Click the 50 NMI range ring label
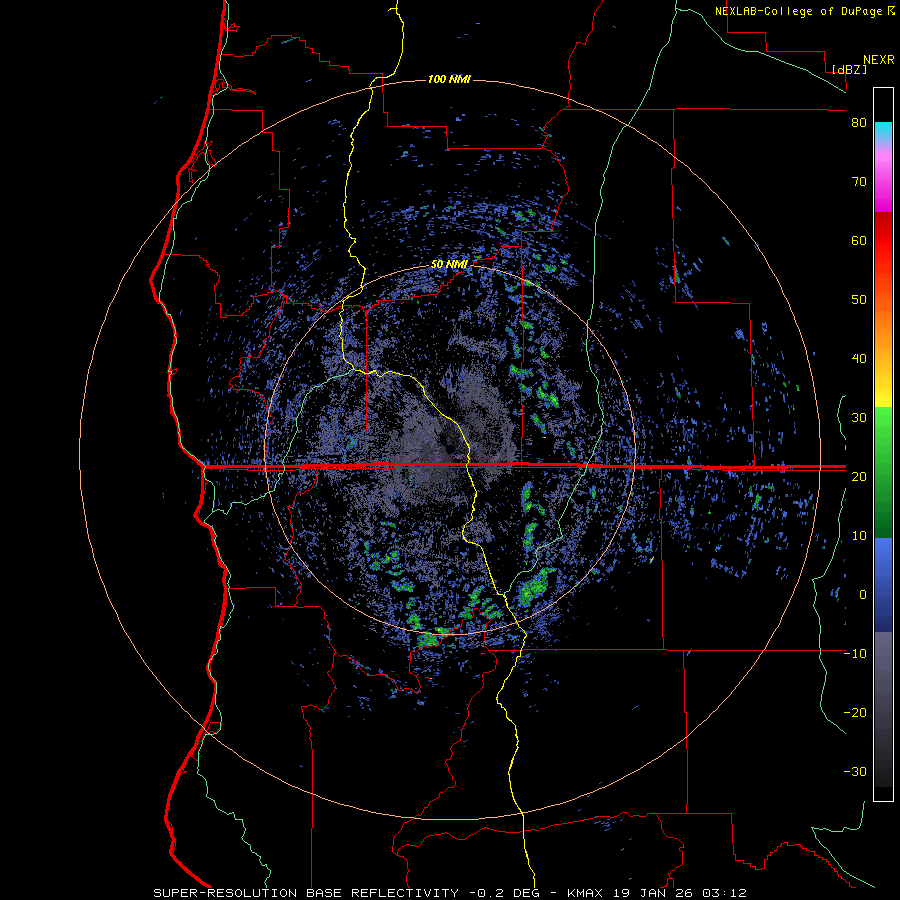The image size is (900, 900). click(x=449, y=265)
